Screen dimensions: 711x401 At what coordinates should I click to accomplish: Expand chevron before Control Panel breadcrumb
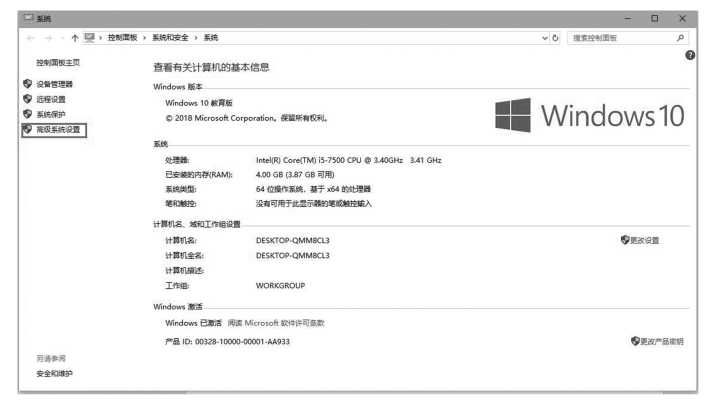[100, 38]
